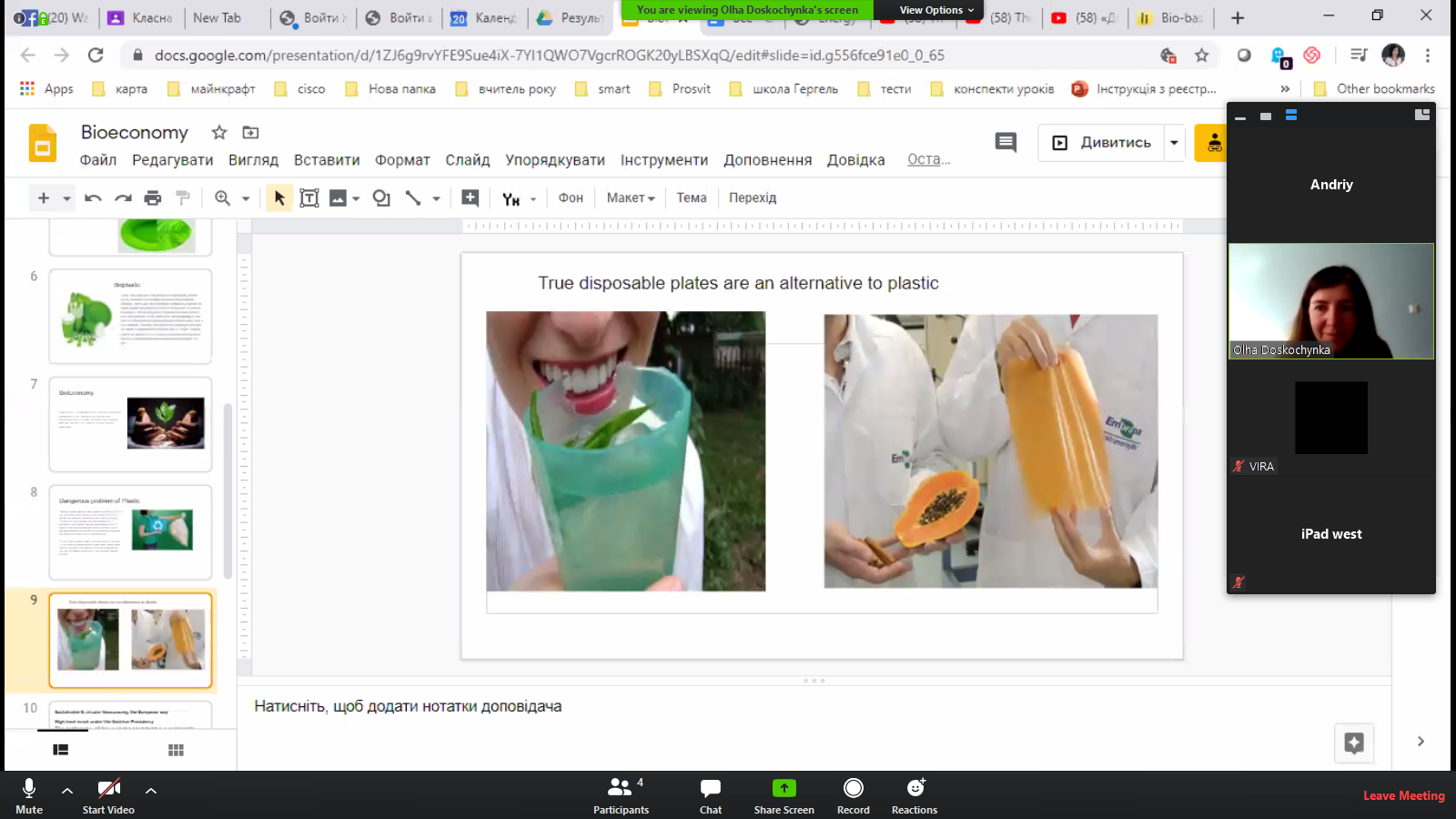
Task: Select slide 6 thumbnail
Action: tap(130, 316)
